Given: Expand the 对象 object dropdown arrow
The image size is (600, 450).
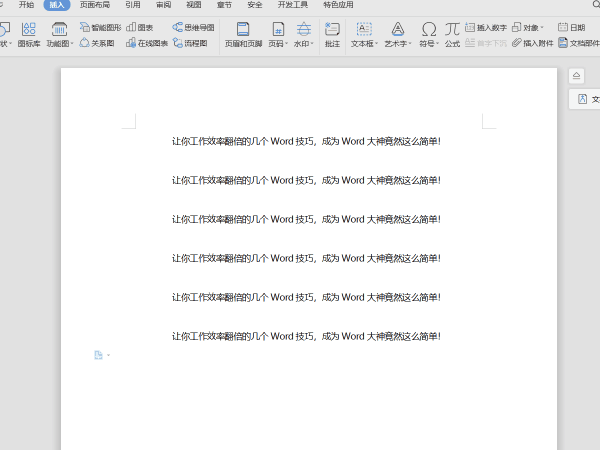Looking at the screenshot, I should click(541, 28).
